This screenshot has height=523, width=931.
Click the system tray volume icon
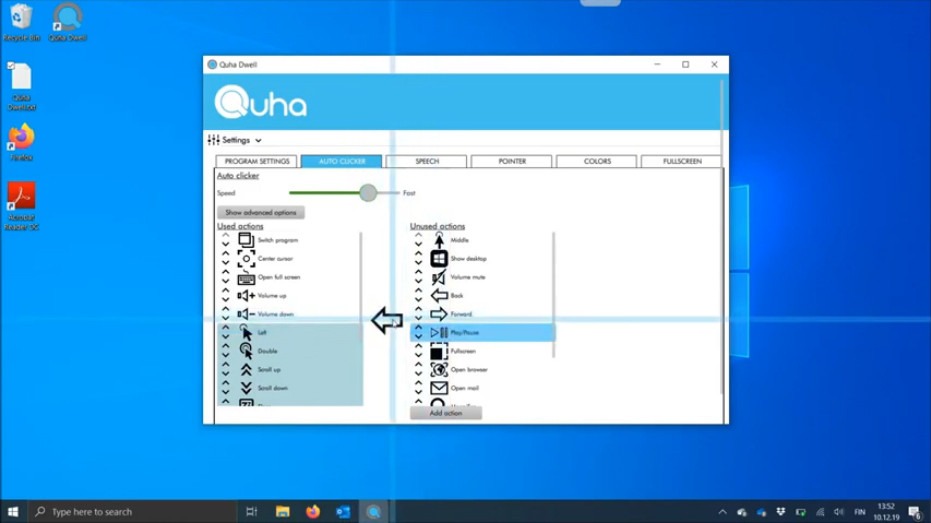(x=838, y=512)
